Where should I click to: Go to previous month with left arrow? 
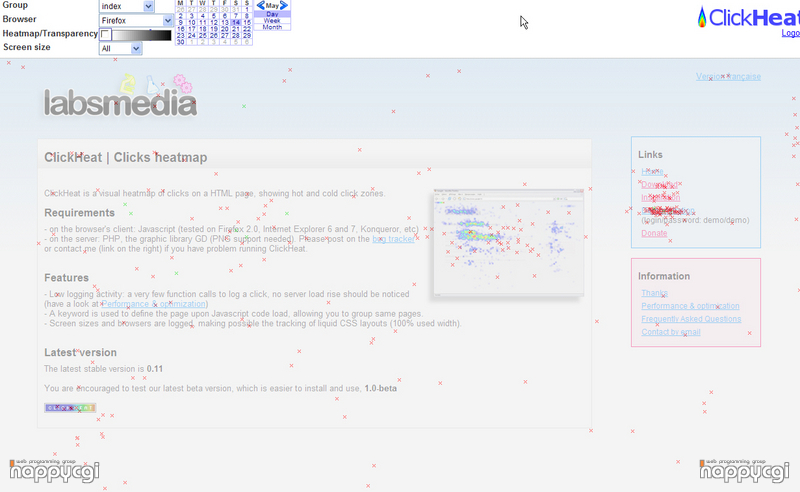pyautogui.click(x=261, y=5)
